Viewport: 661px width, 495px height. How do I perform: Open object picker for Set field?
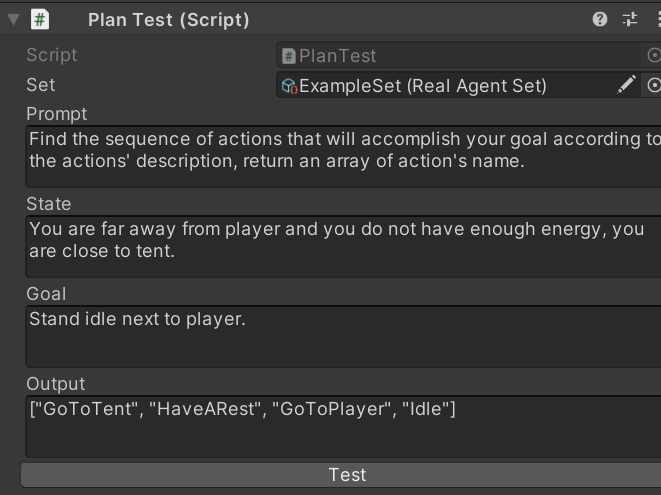click(653, 86)
